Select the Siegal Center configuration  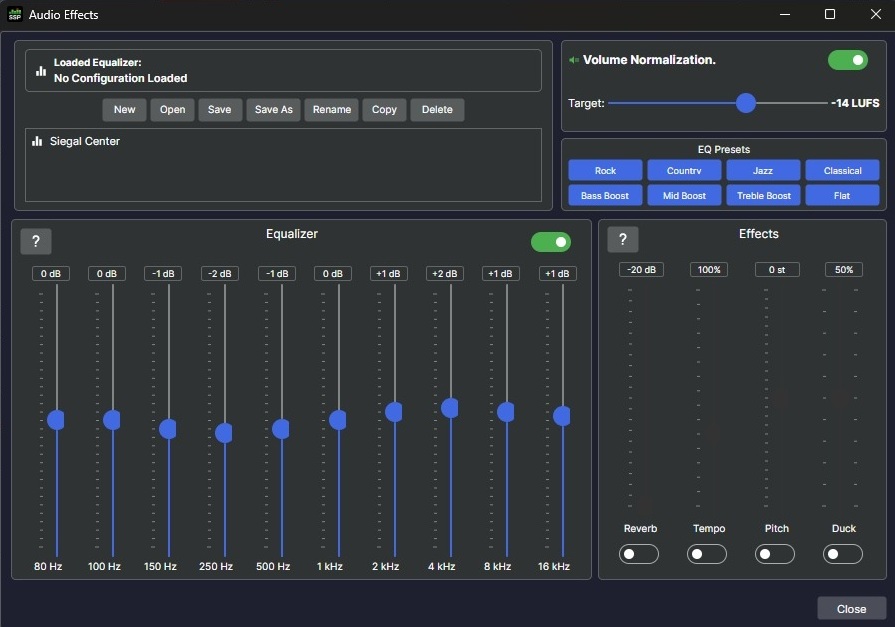click(283, 141)
